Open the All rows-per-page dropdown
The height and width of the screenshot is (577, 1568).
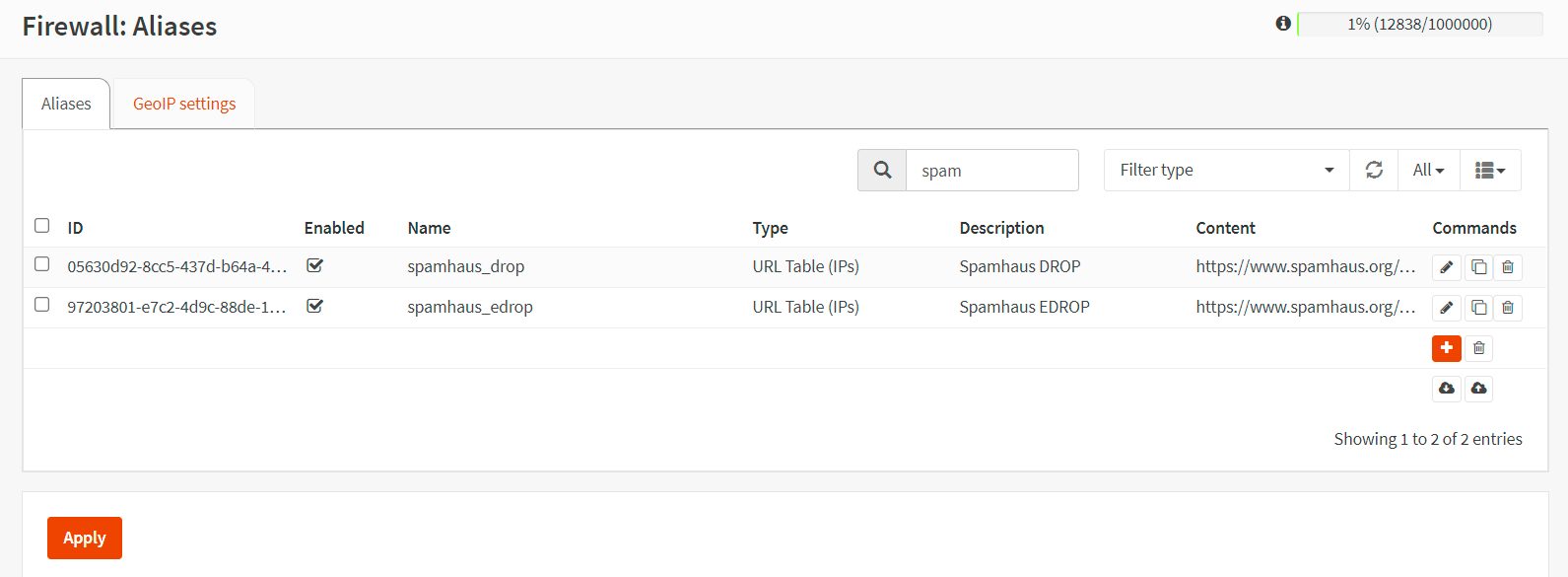point(1428,170)
